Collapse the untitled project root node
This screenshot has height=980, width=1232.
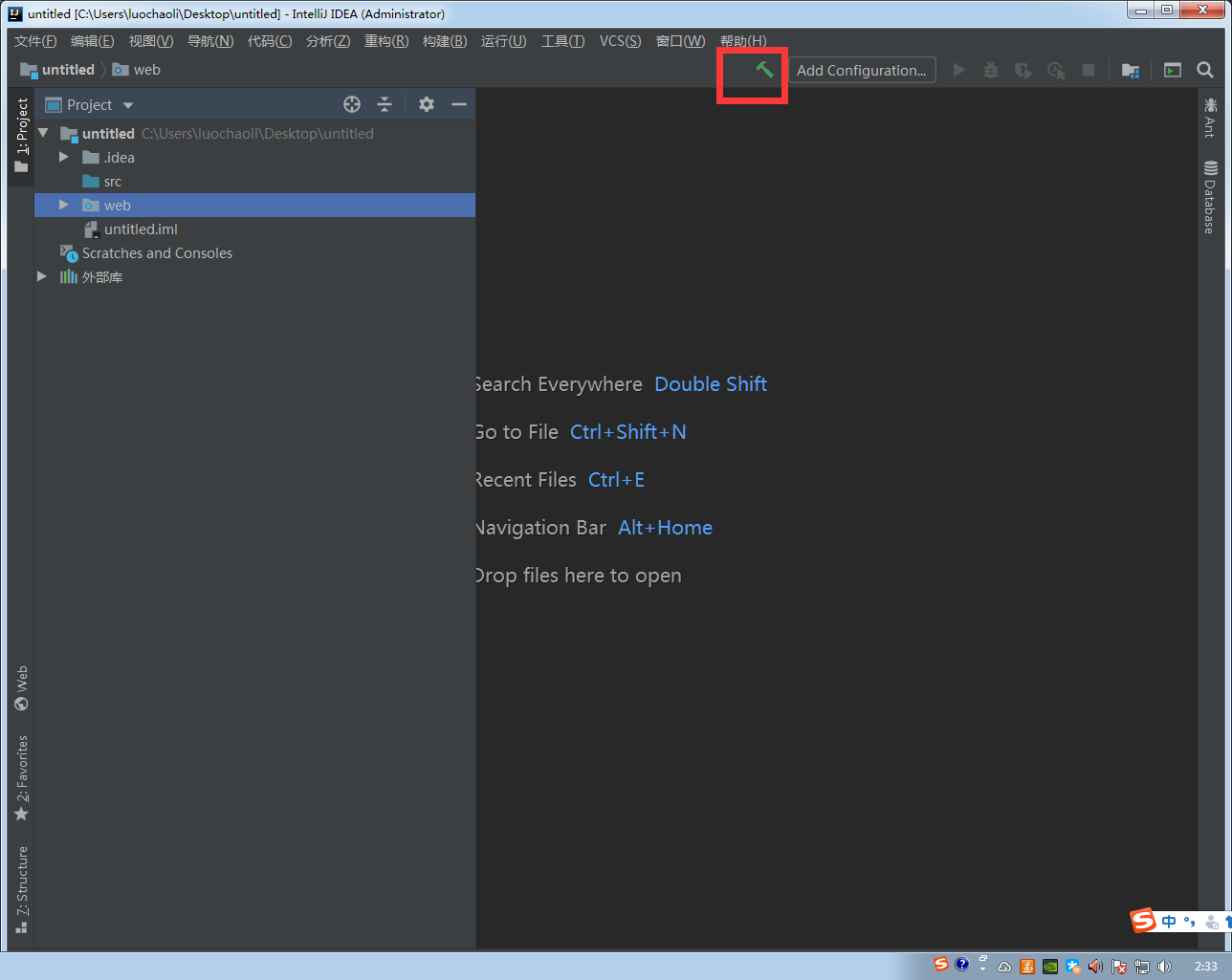click(x=41, y=134)
